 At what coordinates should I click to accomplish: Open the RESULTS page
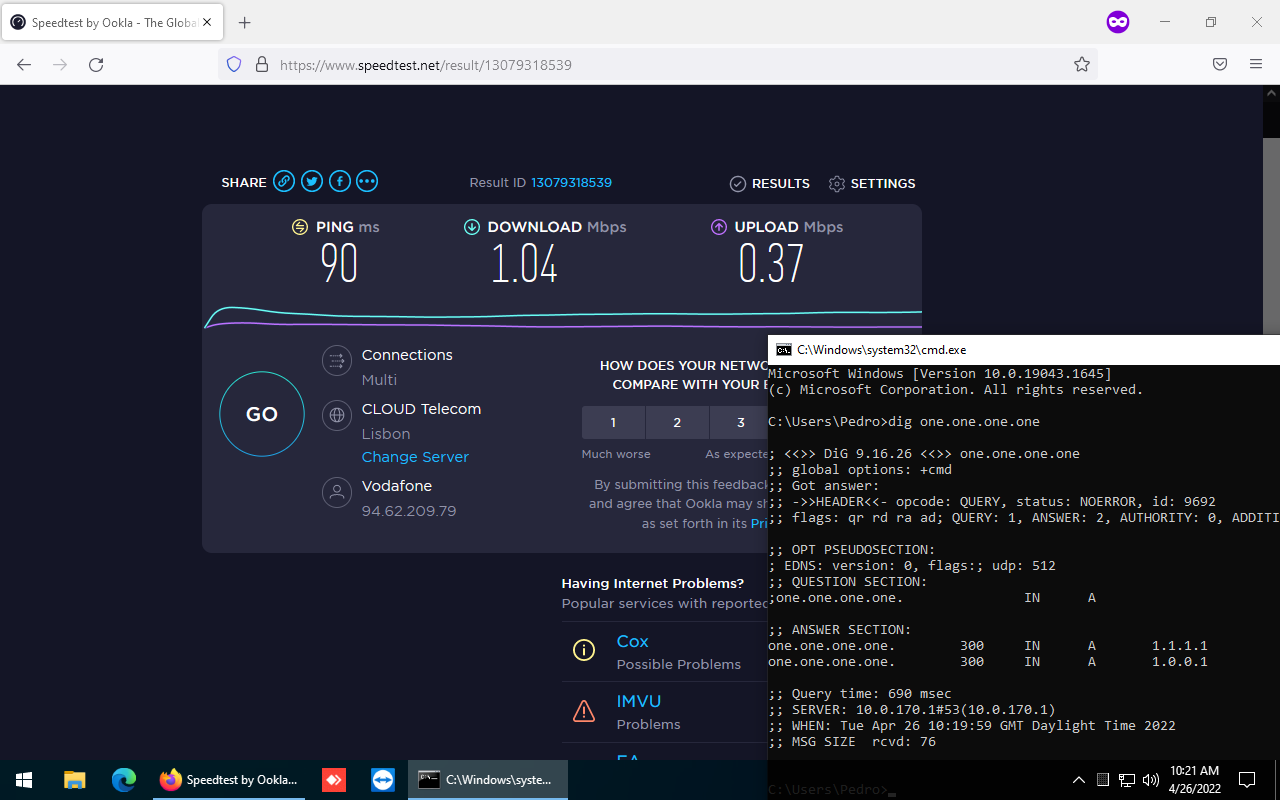point(770,183)
